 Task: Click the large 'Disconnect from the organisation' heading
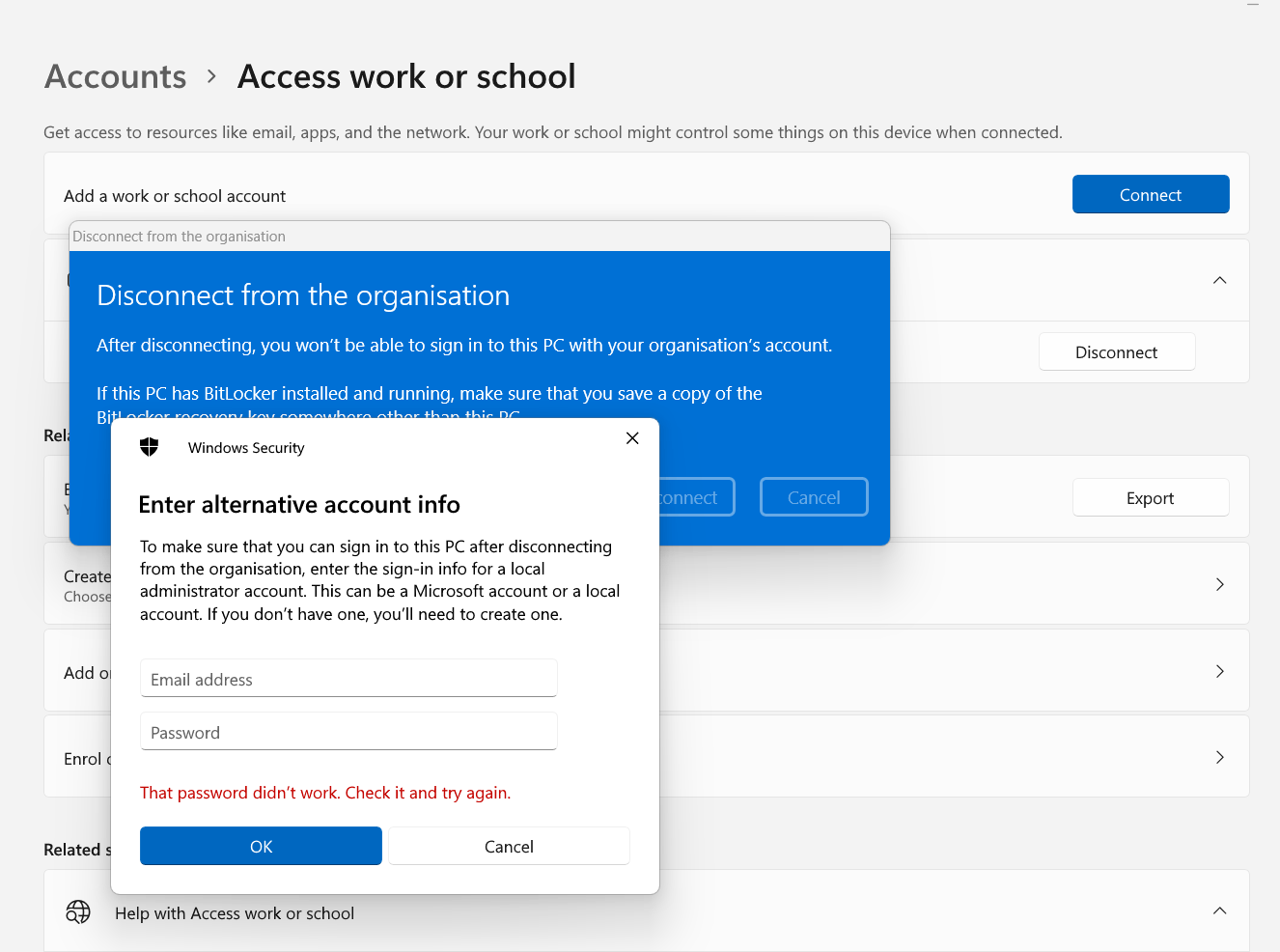pyautogui.click(x=303, y=295)
